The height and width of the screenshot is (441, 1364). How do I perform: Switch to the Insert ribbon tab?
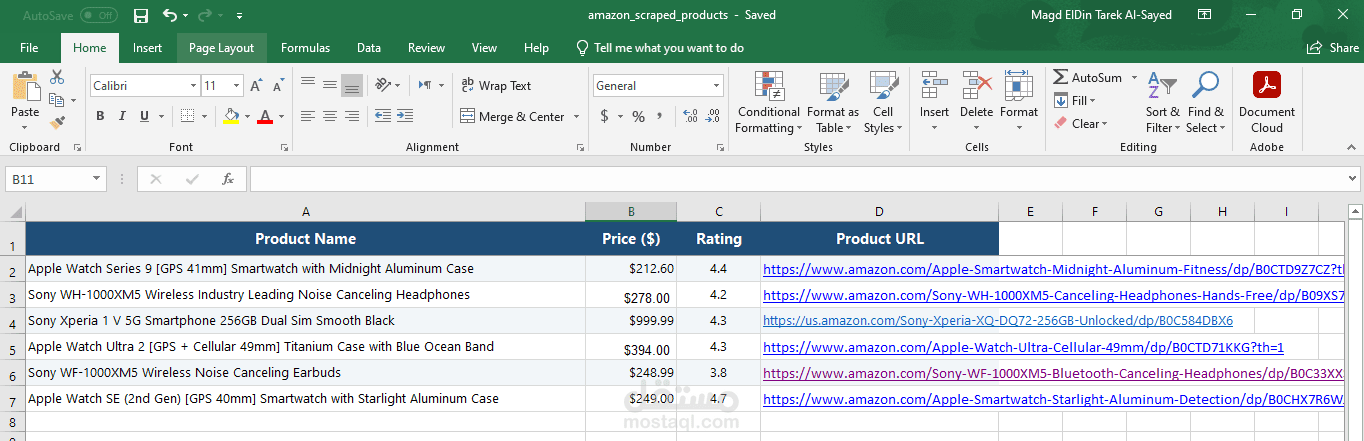tap(147, 48)
